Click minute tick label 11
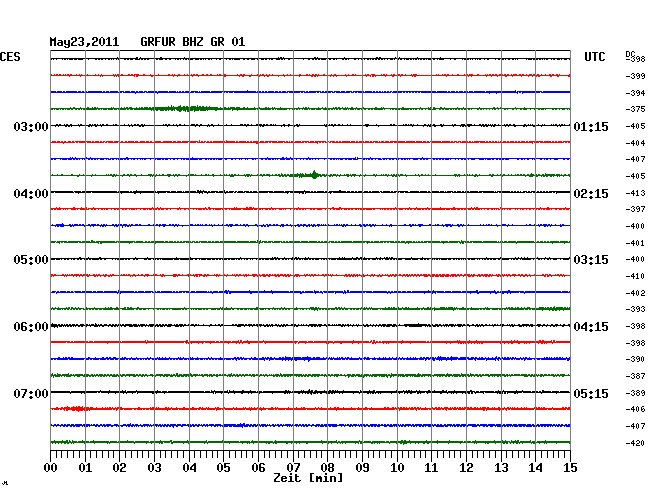Viewport: 650px width, 494px height. pyautogui.click(x=431, y=468)
